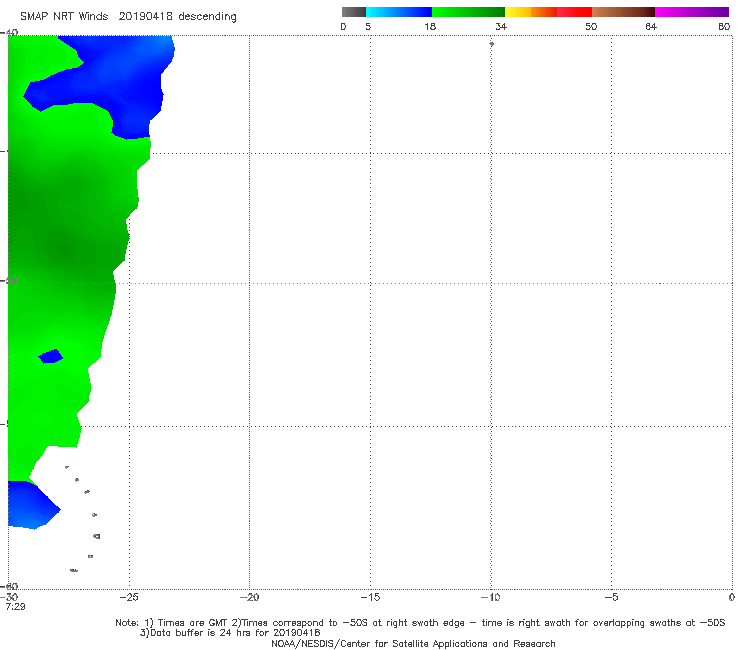Click the longitude axis label '-20'
This screenshot has height=650, width=740.
tap(249, 597)
